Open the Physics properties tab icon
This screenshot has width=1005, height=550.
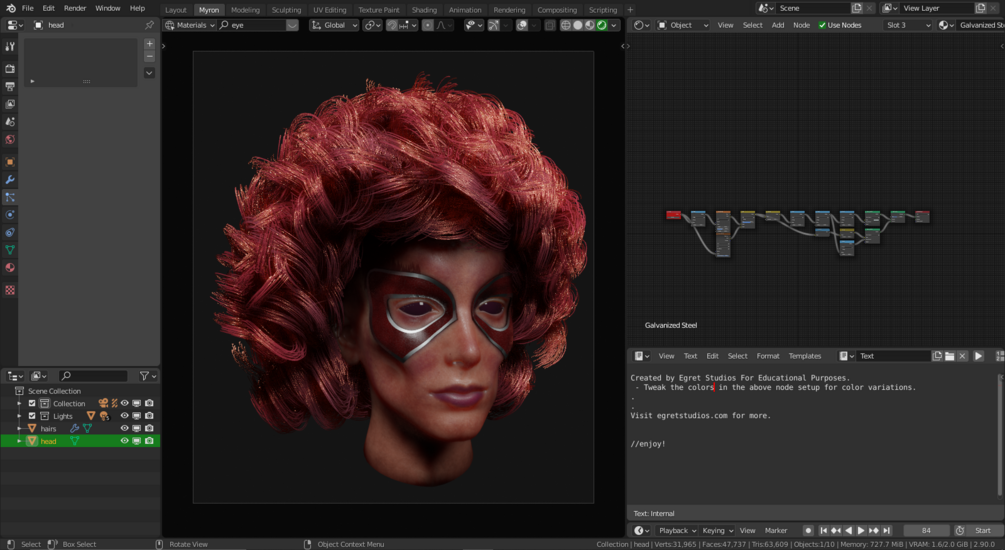[10, 215]
